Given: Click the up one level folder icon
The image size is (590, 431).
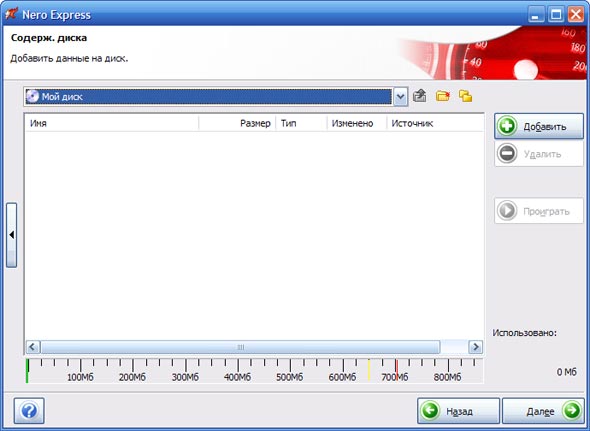Looking at the screenshot, I should pyautogui.click(x=420, y=96).
